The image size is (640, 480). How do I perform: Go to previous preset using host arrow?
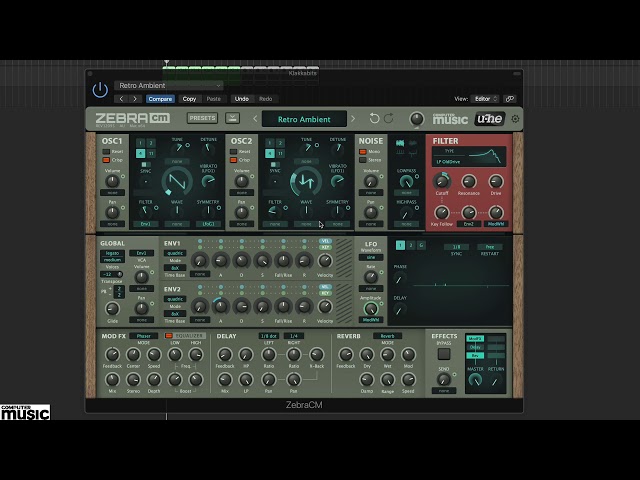click(x=121, y=99)
